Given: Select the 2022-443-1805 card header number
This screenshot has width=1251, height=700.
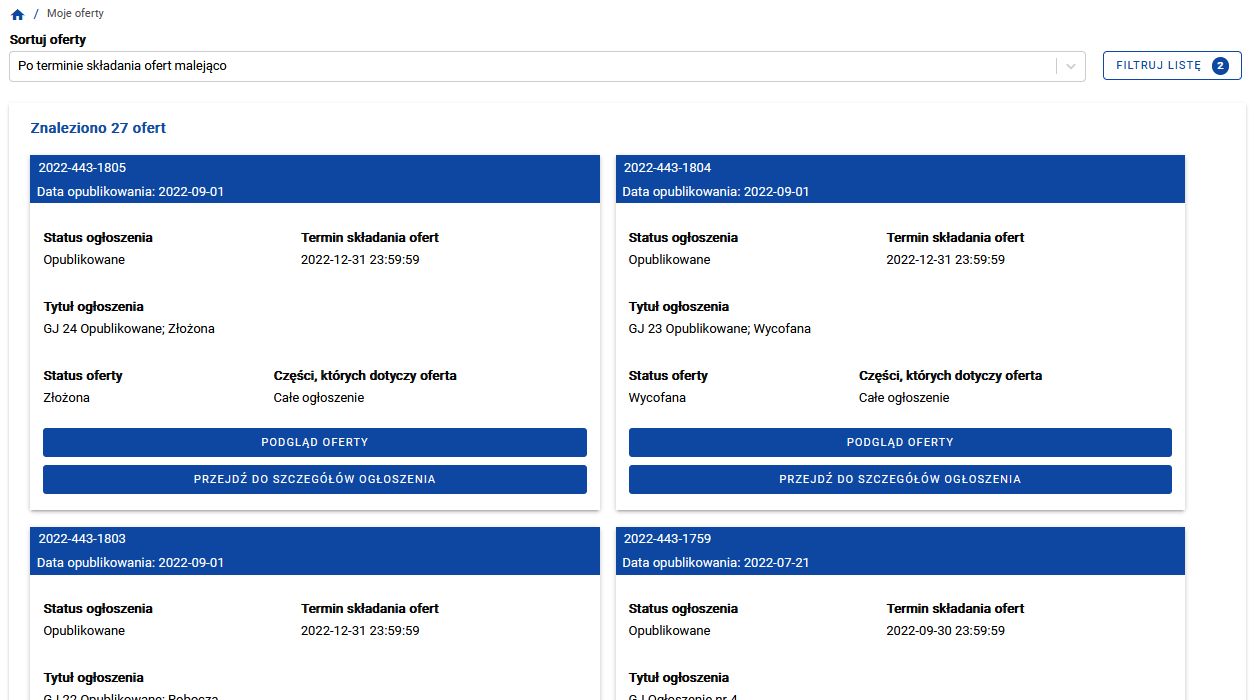Looking at the screenshot, I should [x=82, y=168].
